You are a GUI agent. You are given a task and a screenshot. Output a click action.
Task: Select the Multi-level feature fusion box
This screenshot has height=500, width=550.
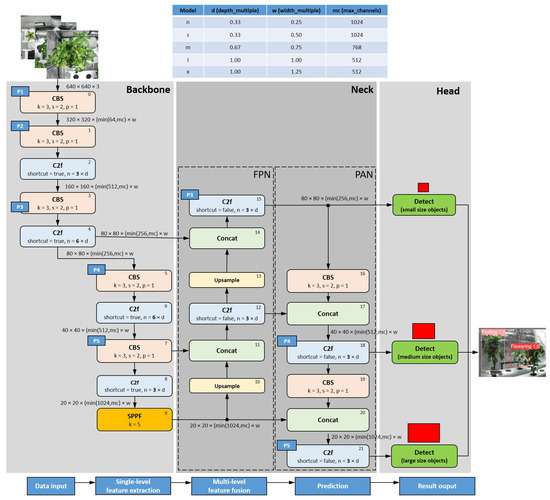point(229,486)
